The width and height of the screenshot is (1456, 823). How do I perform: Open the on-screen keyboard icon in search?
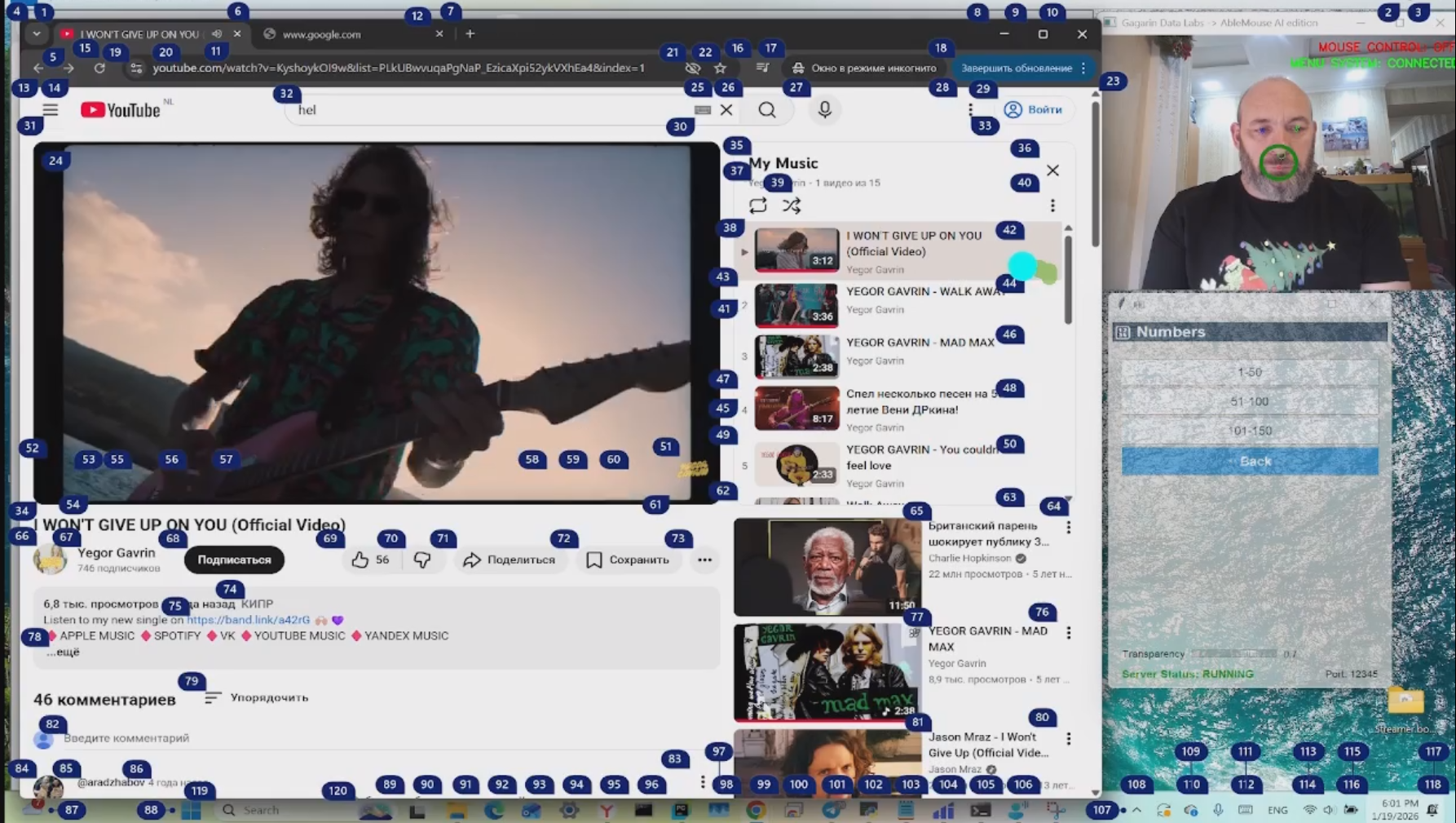coord(703,109)
